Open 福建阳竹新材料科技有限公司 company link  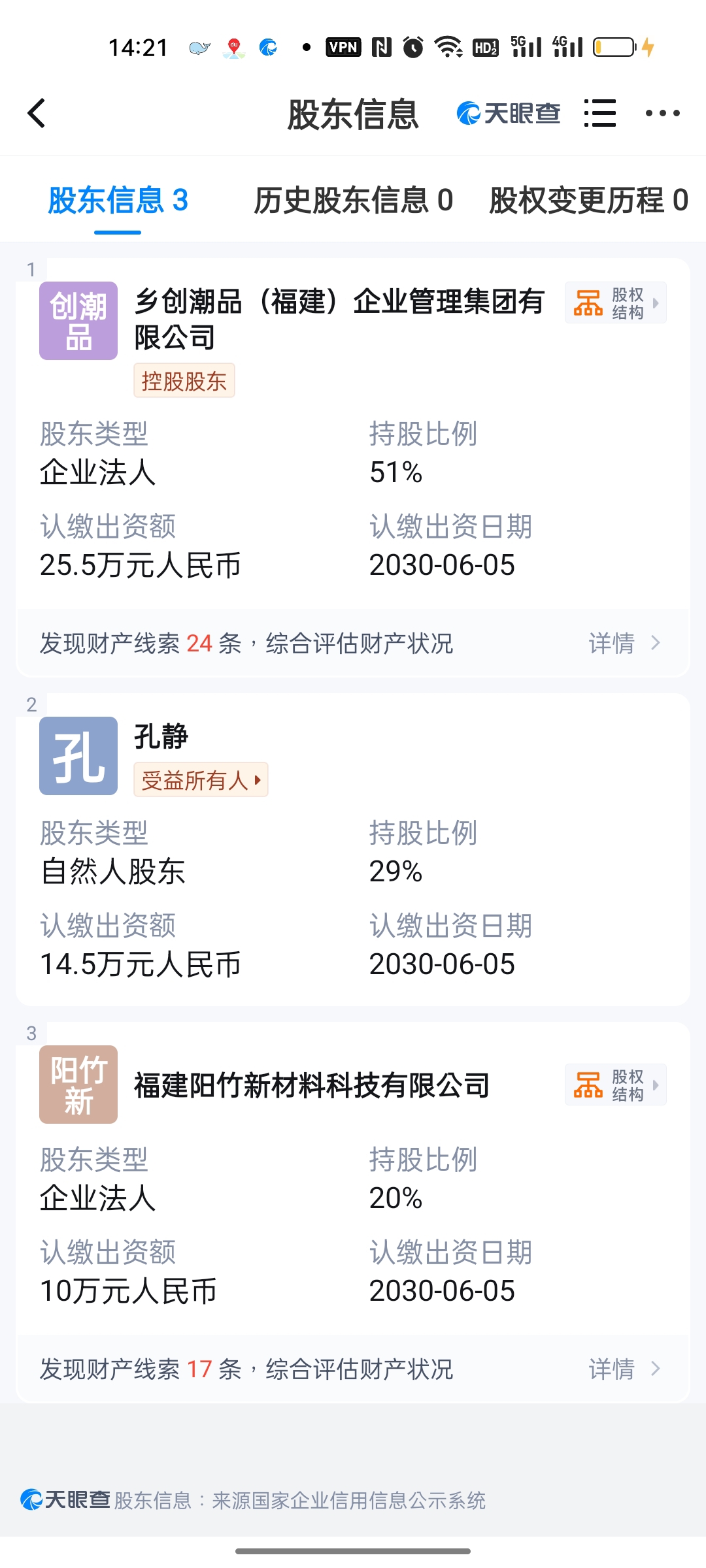tap(312, 1085)
